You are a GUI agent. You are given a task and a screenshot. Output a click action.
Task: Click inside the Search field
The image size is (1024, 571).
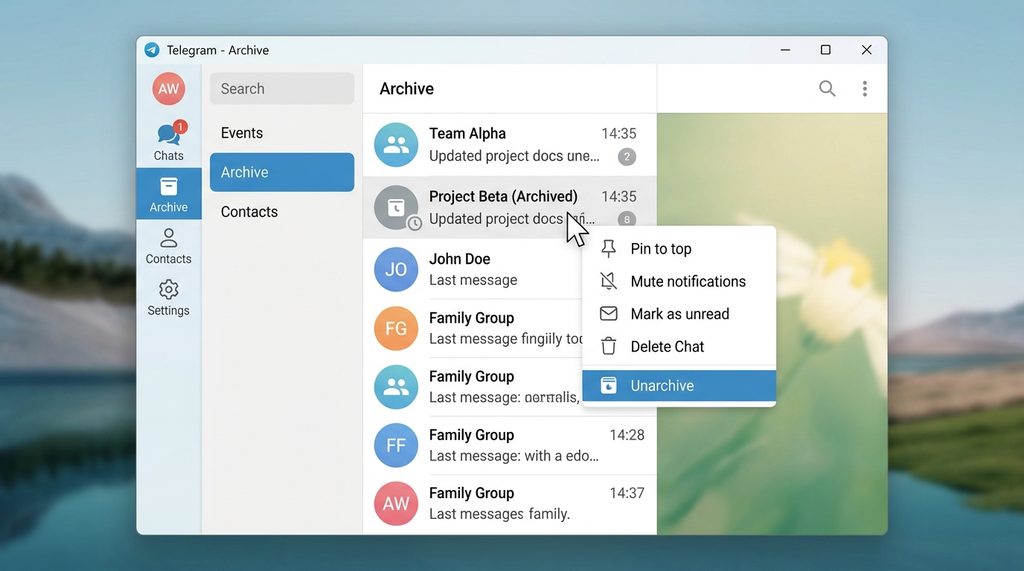281,89
